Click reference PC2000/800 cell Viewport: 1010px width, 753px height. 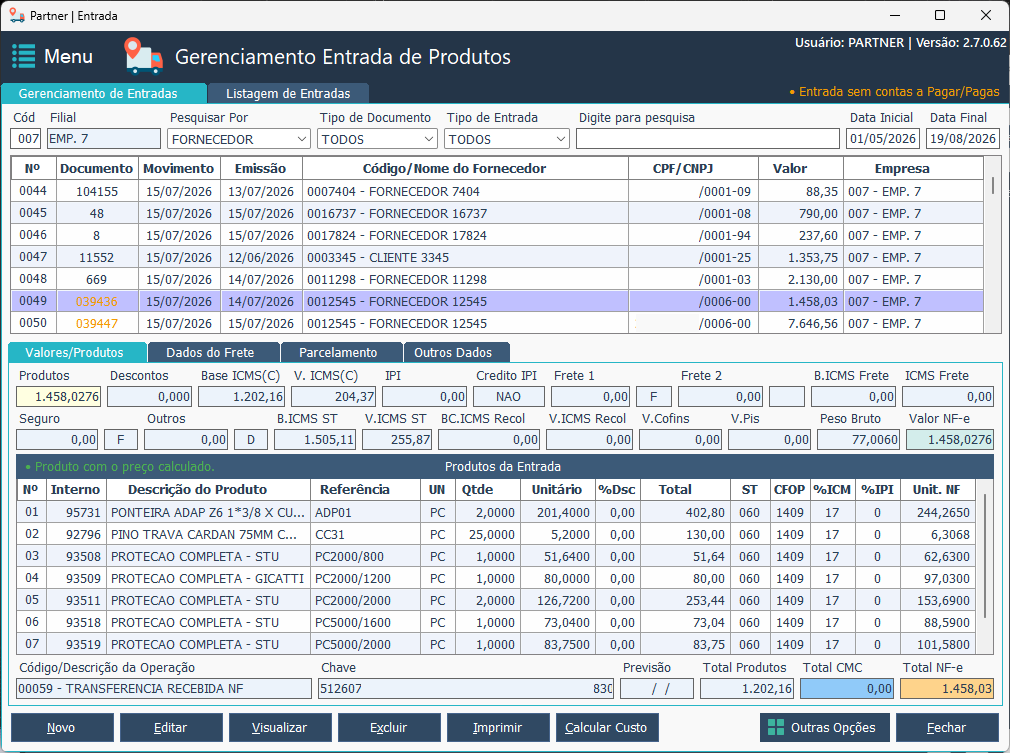(365, 557)
